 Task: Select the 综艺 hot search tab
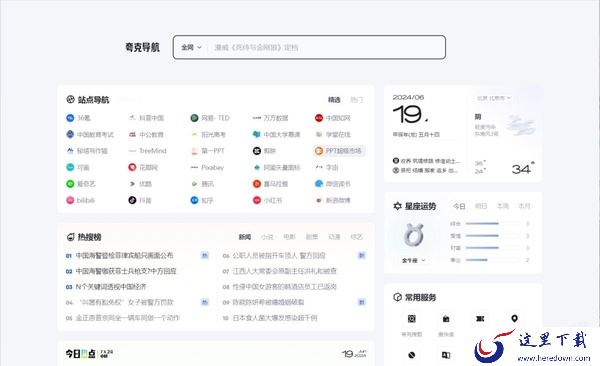click(x=357, y=237)
